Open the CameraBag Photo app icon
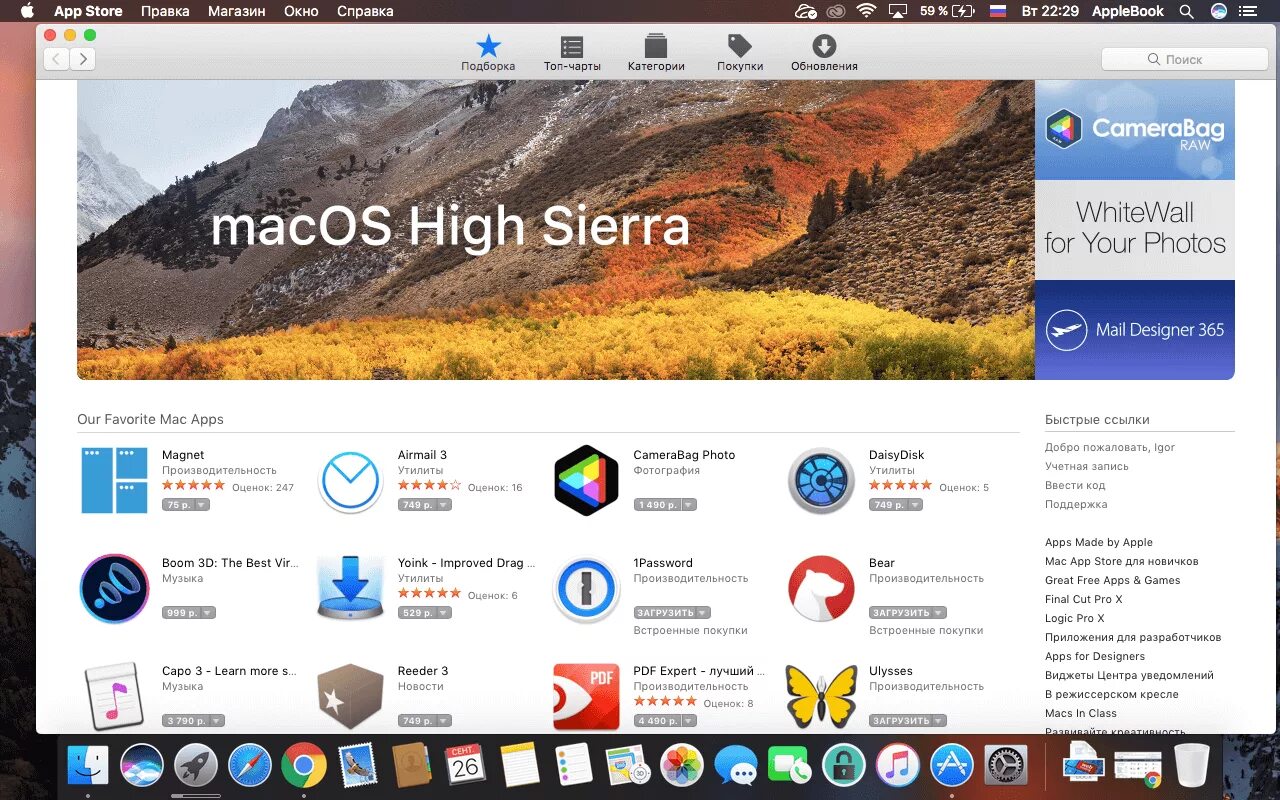This screenshot has width=1280, height=800. (x=586, y=480)
